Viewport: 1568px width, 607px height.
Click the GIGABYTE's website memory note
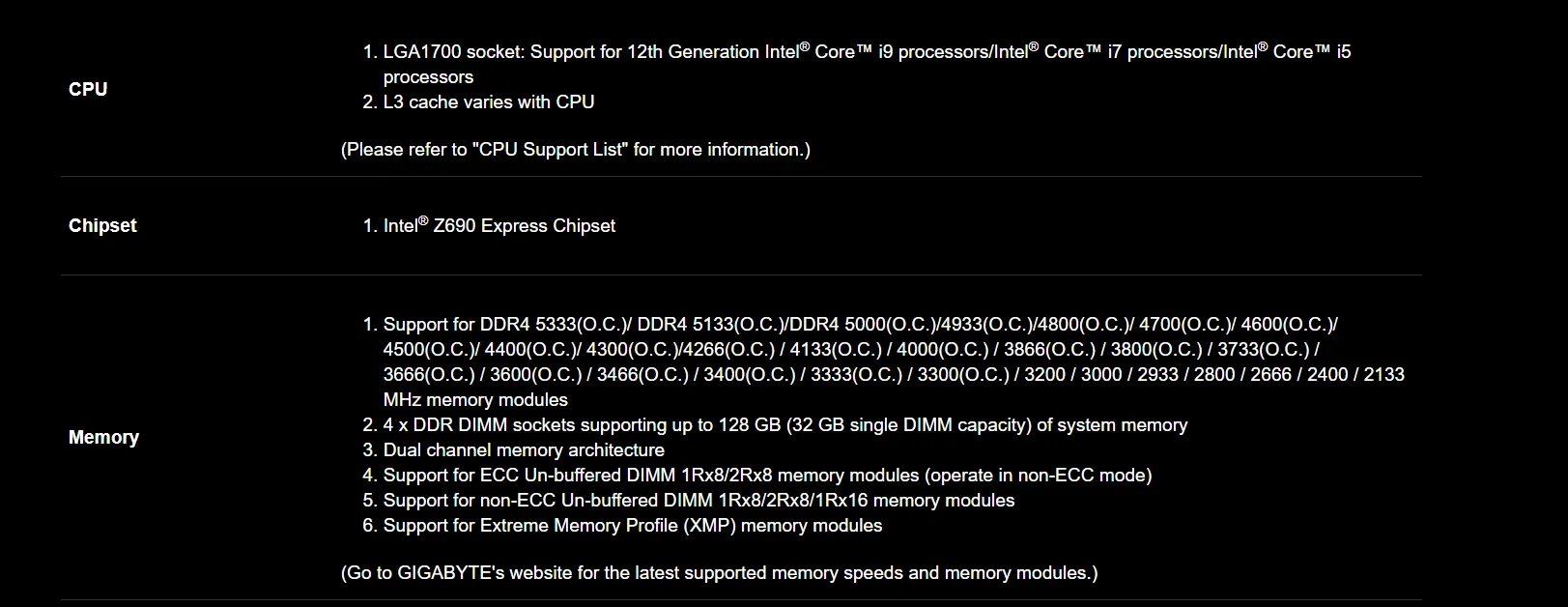click(720, 572)
